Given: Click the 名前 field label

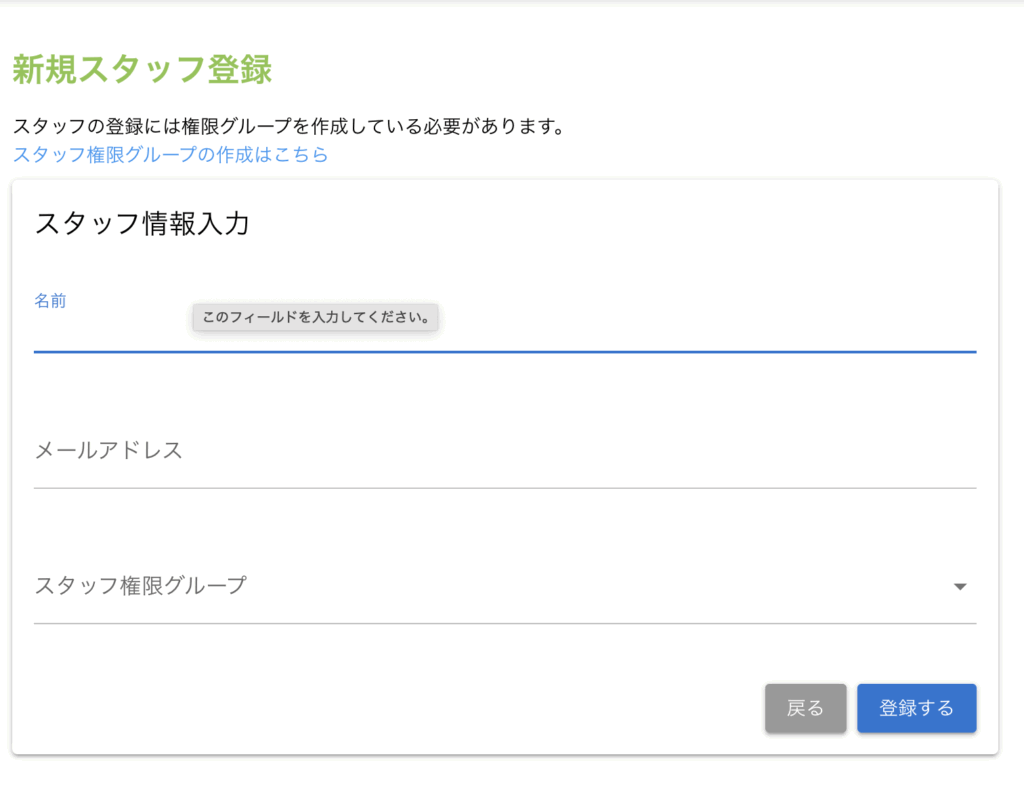Looking at the screenshot, I should click(50, 301).
